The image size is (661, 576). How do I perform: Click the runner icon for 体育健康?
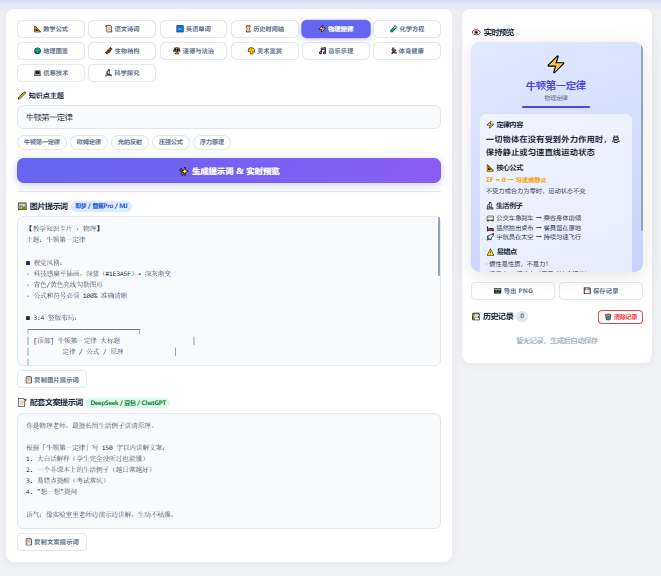point(394,51)
